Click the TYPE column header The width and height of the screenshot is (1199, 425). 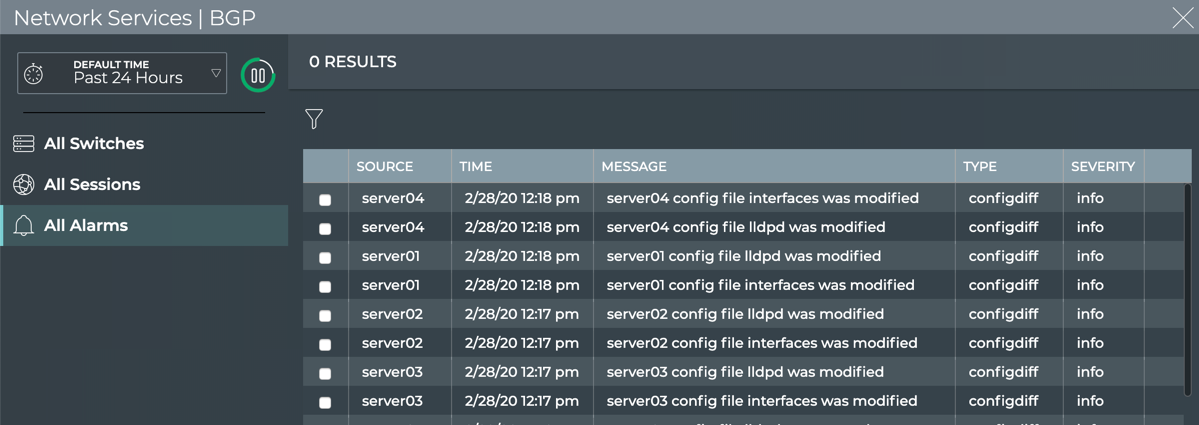[980, 167]
